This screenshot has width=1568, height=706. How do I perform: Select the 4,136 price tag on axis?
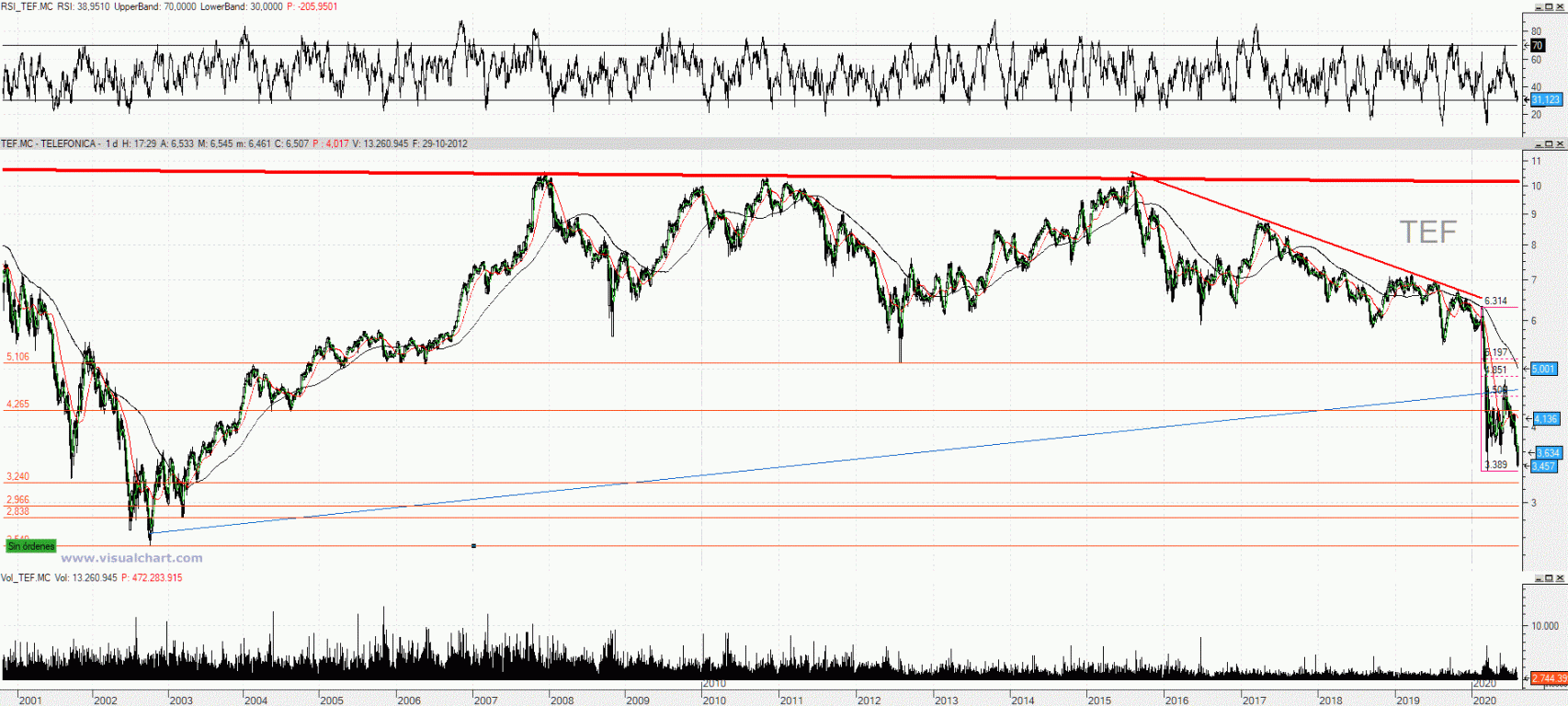pos(1547,419)
